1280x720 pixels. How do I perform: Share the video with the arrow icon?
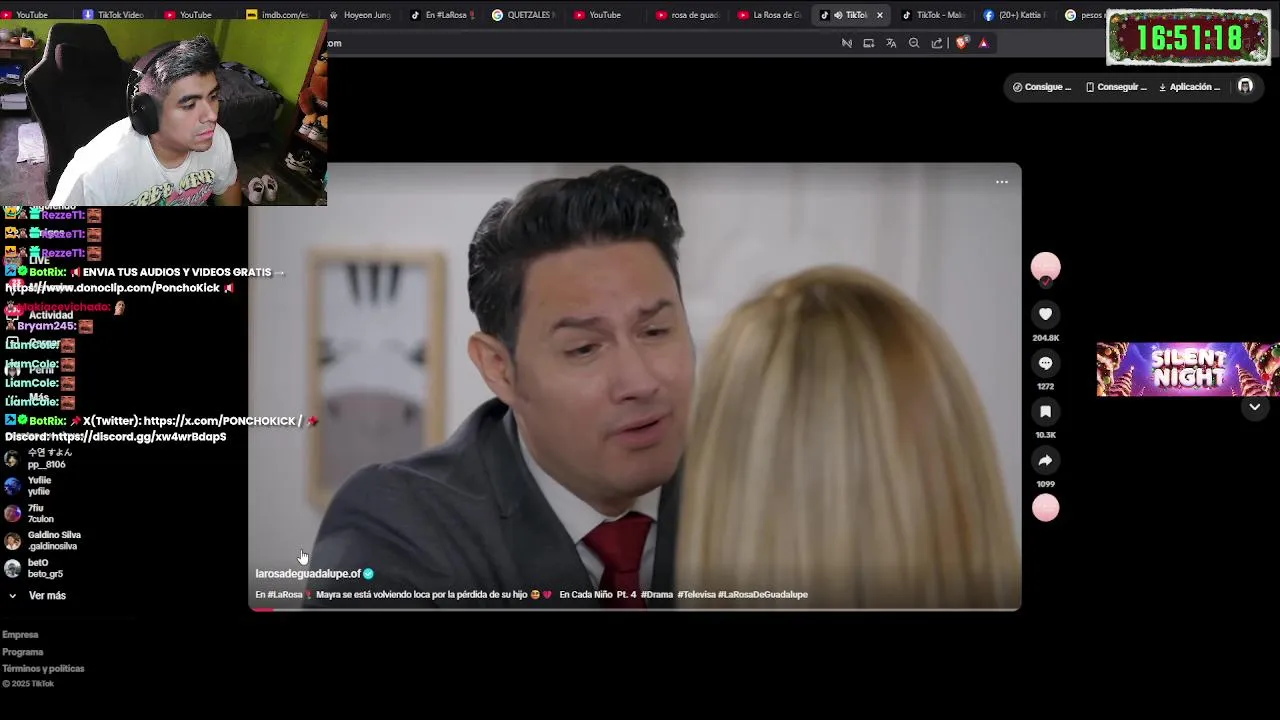click(1045, 460)
